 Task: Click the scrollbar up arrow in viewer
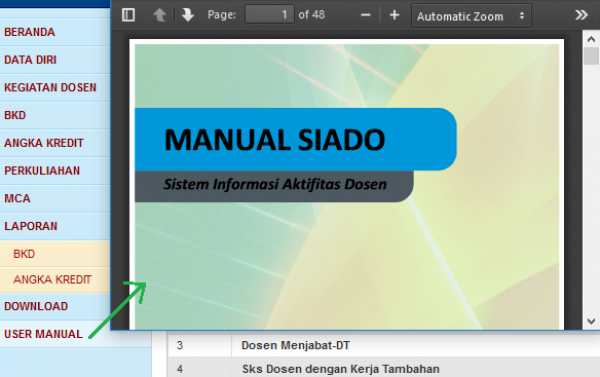point(591,39)
